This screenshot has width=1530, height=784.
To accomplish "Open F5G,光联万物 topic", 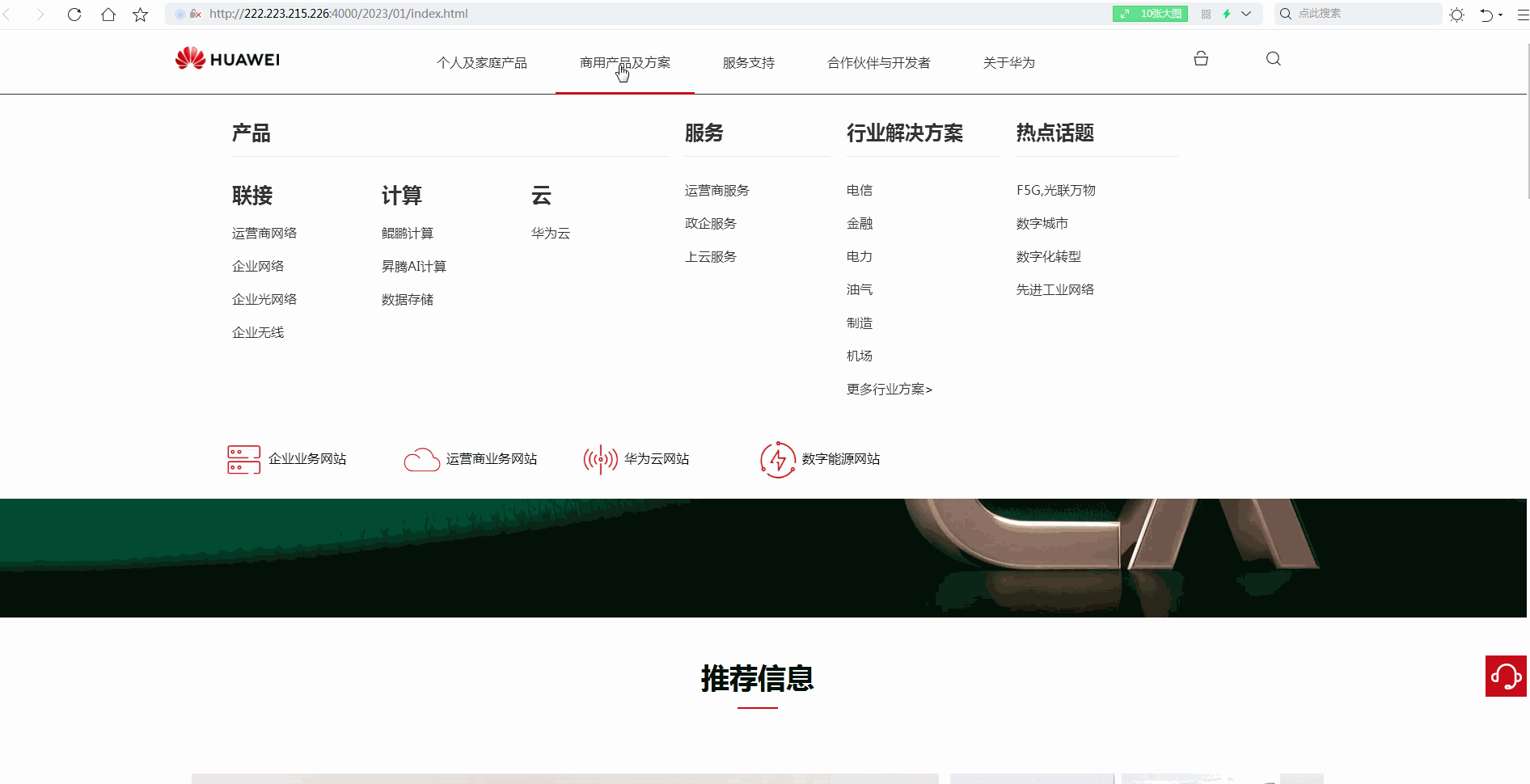I will point(1056,190).
